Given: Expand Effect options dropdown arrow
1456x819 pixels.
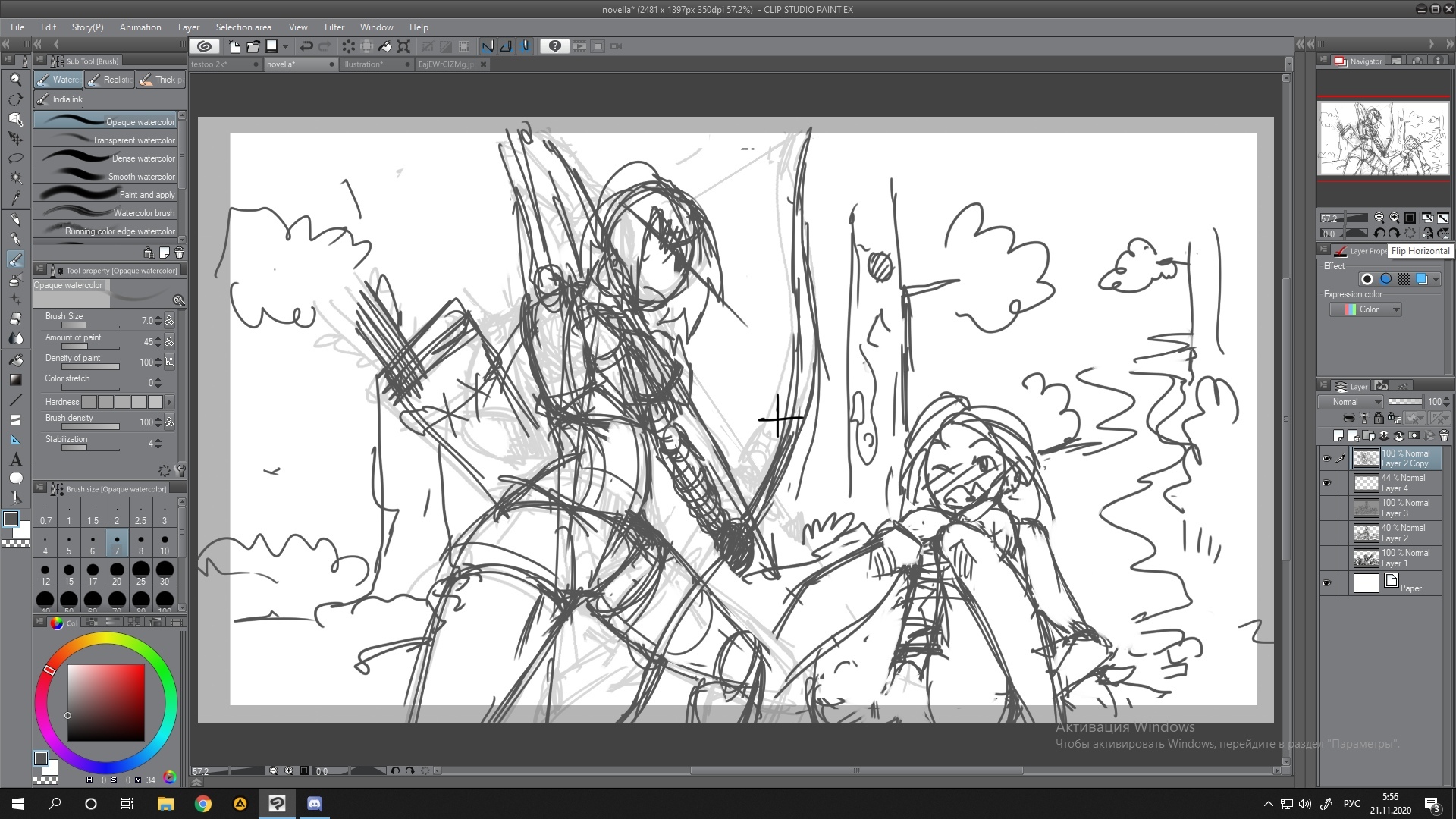Looking at the screenshot, I should point(1436,279).
